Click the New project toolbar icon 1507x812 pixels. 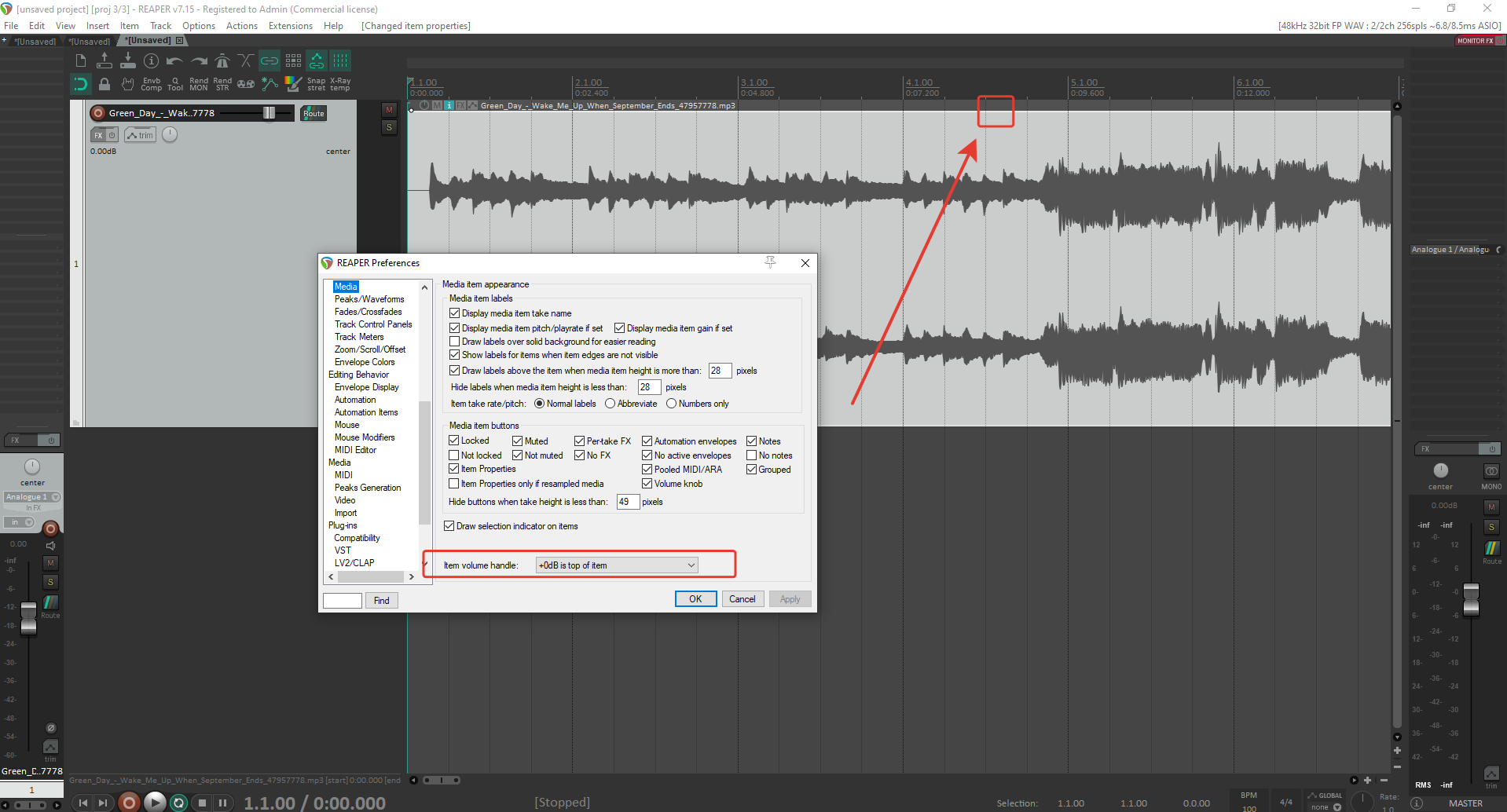click(81, 60)
